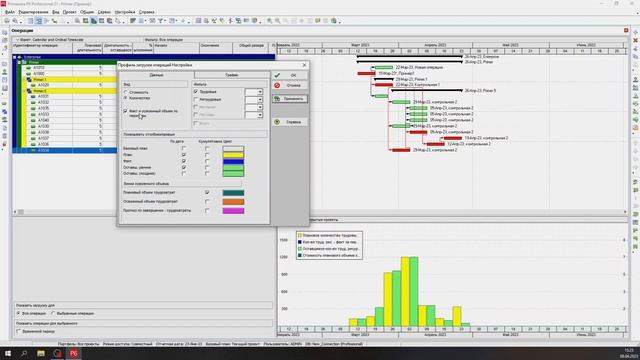Image resolution: width=640 pixels, height=360 pixels.
Task: Click the yellow note toolbar icon
Action: [x=318, y=21]
